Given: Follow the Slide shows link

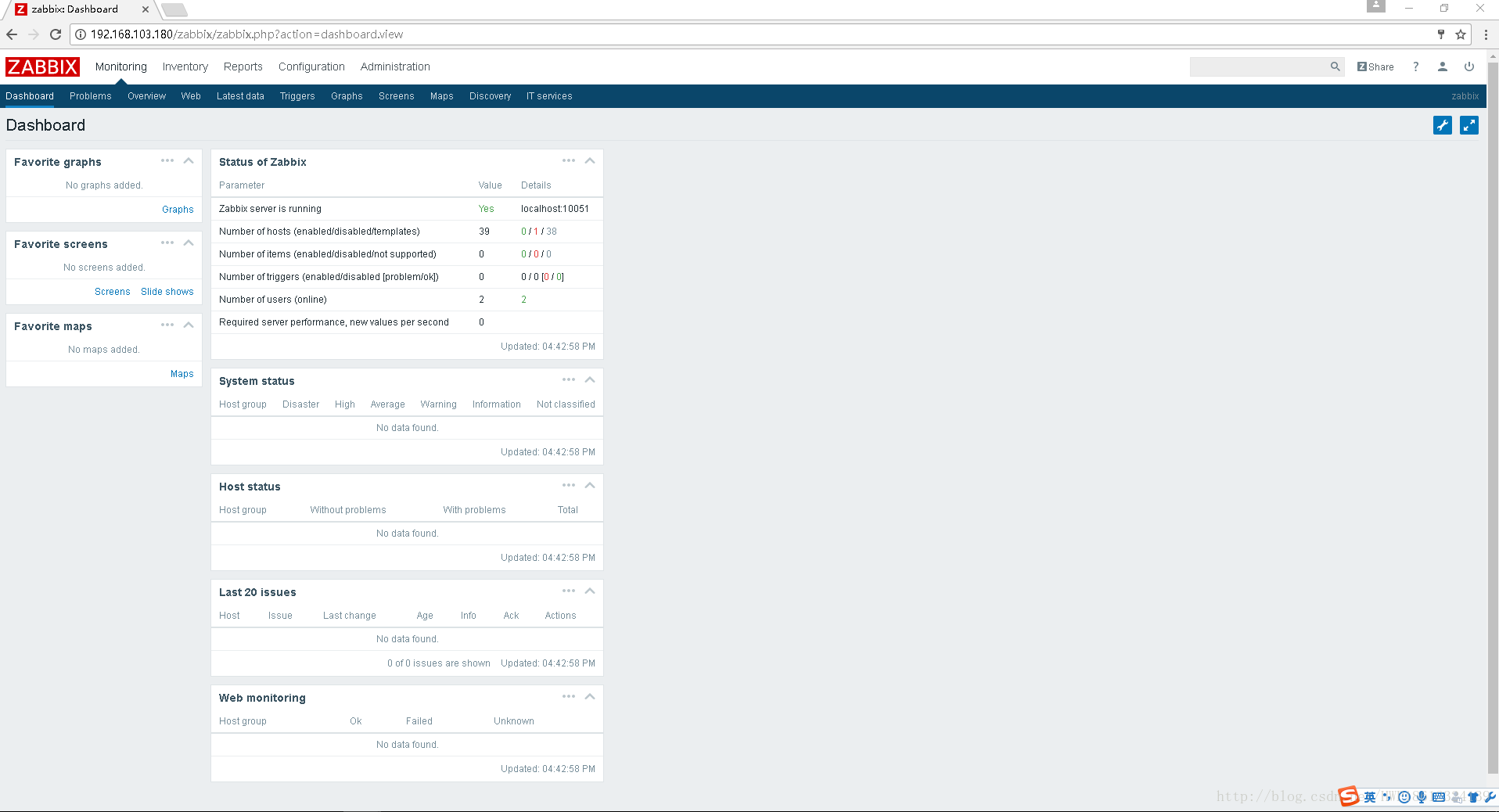Looking at the screenshot, I should click(x=167, y=292).
